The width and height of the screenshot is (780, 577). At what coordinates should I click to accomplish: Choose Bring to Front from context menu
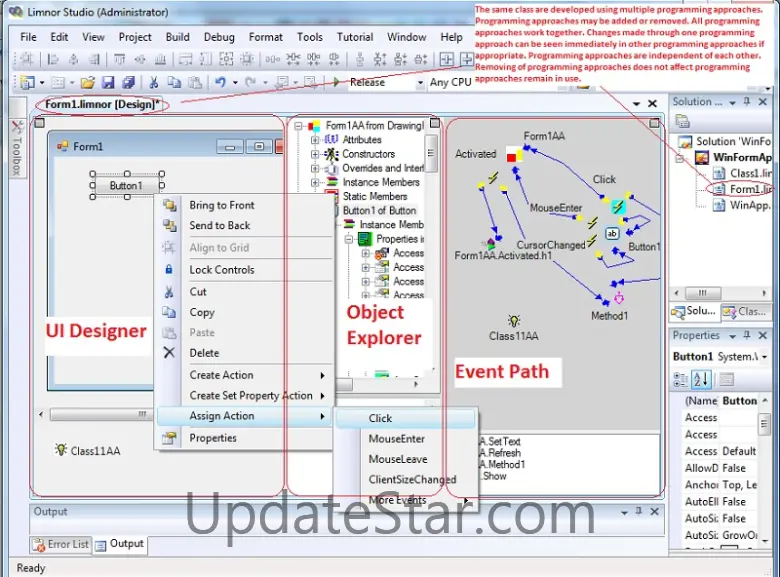coord(244,205)
